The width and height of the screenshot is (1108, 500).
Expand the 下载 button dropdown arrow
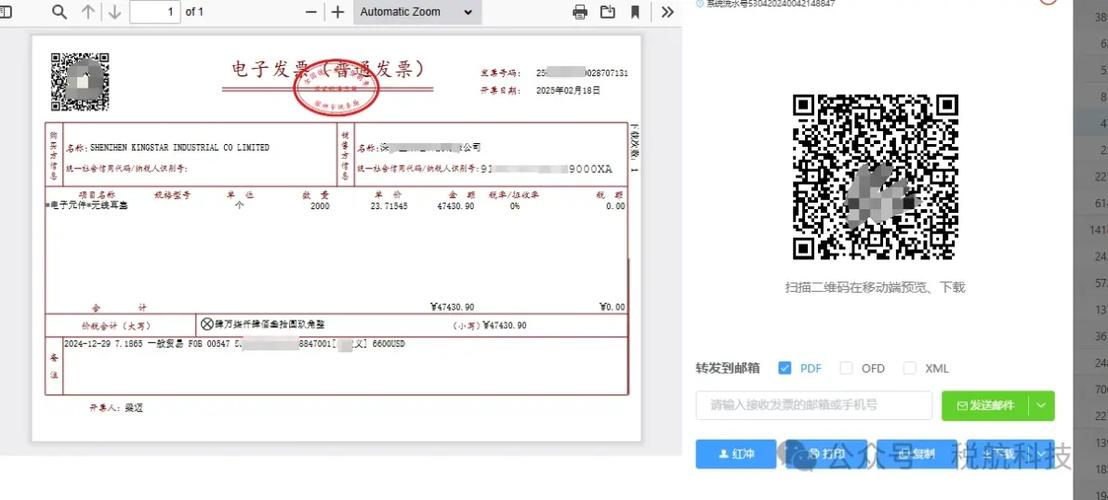point(1042,454)
